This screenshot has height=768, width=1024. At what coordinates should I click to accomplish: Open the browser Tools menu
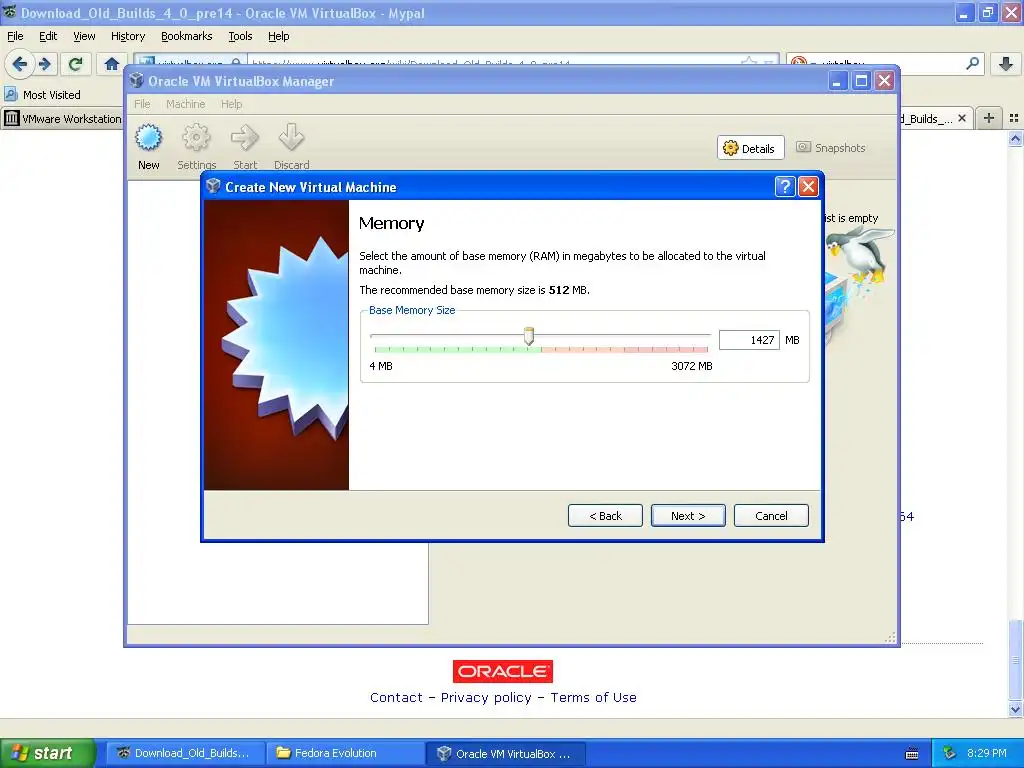click(x=240, y=36)
